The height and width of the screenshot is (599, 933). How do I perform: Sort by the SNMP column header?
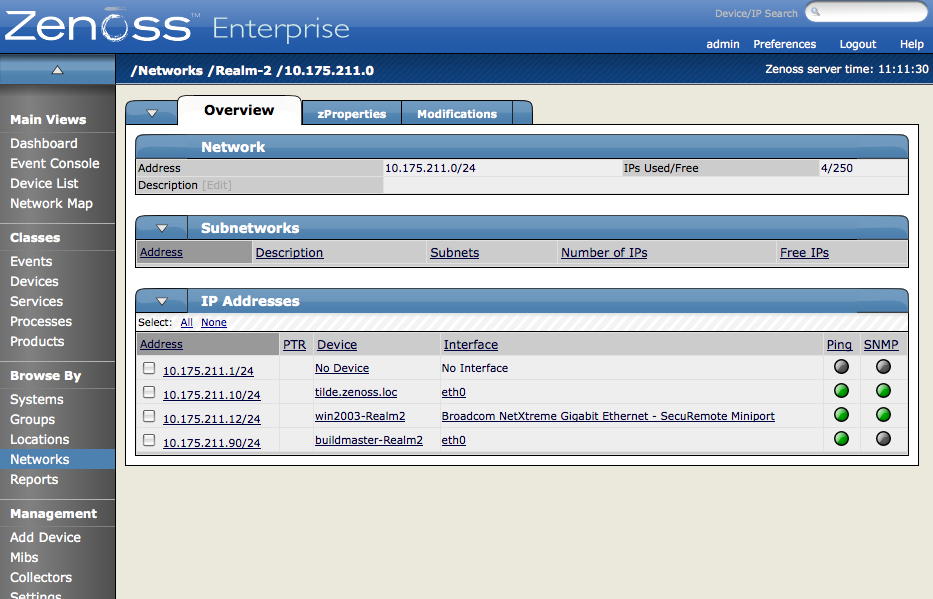tap(881, 344)
